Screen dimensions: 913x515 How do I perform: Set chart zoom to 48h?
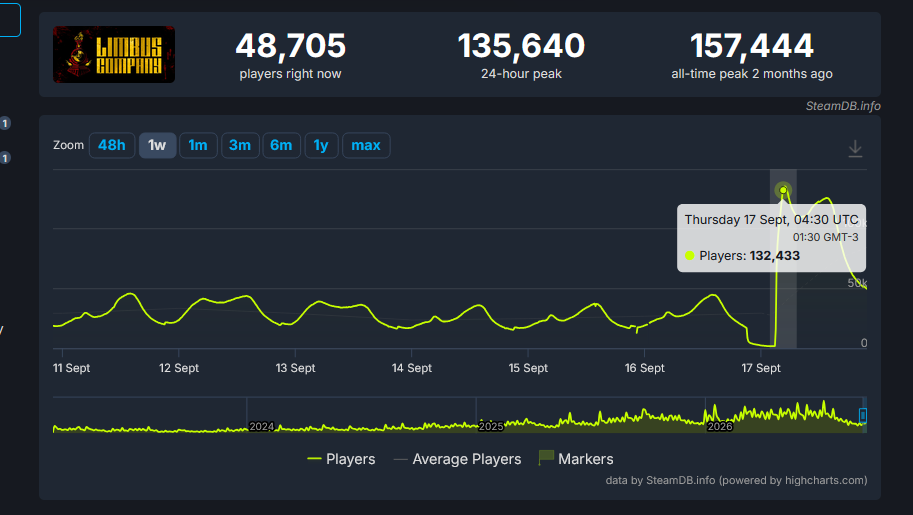(x=112, y=145)
